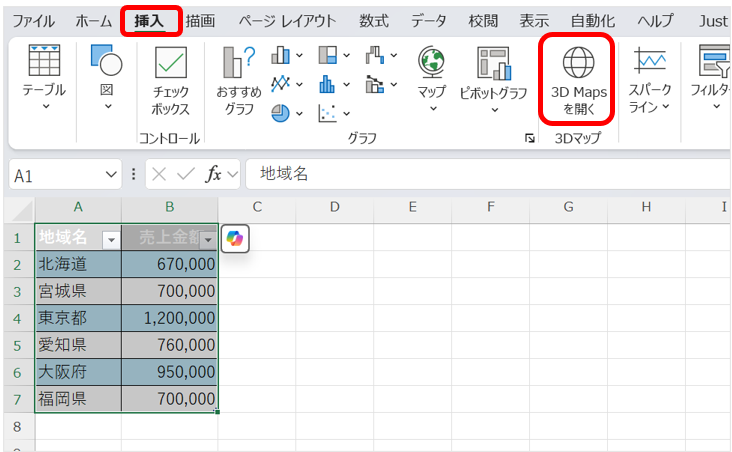Switch to the 校閲 tab
Screen dimensions: 732x452
pos(483,21)
